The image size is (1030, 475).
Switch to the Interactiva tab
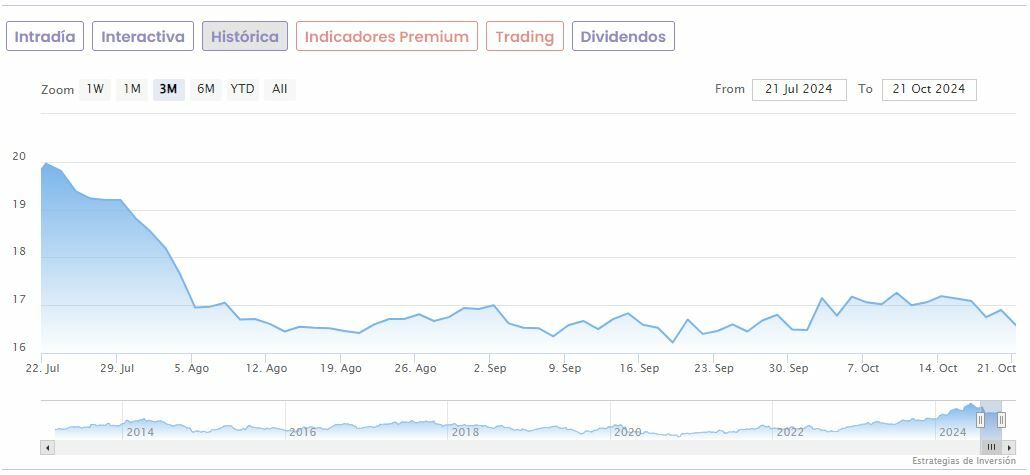(x=143, y=37)
